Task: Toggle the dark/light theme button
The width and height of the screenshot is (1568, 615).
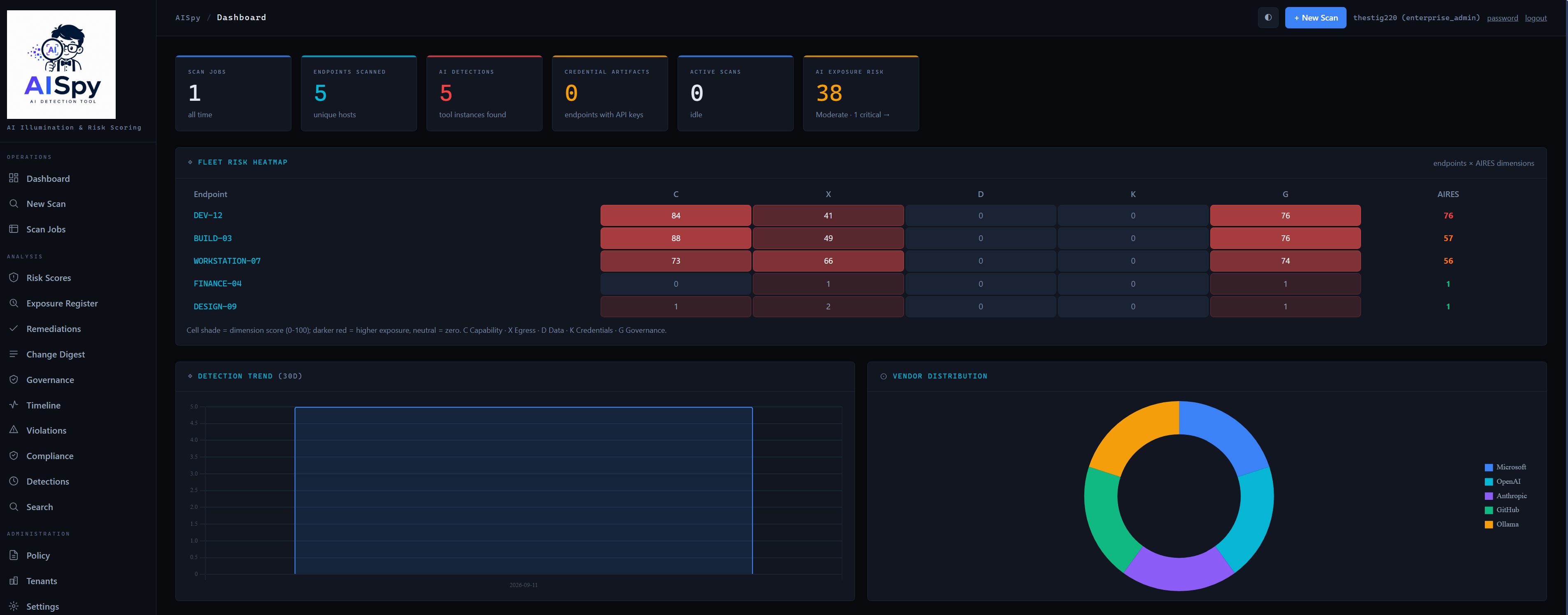Action: click(x=1268, y=18)
